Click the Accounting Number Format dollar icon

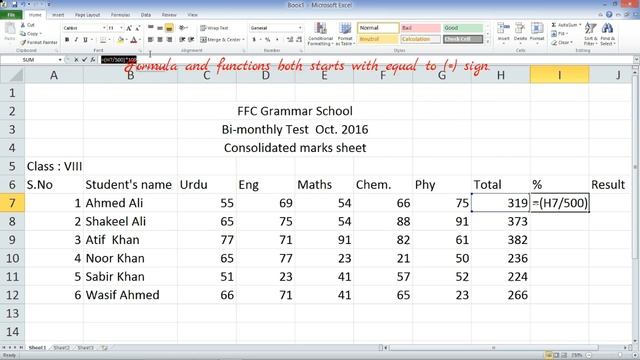(x=254, y=40)
